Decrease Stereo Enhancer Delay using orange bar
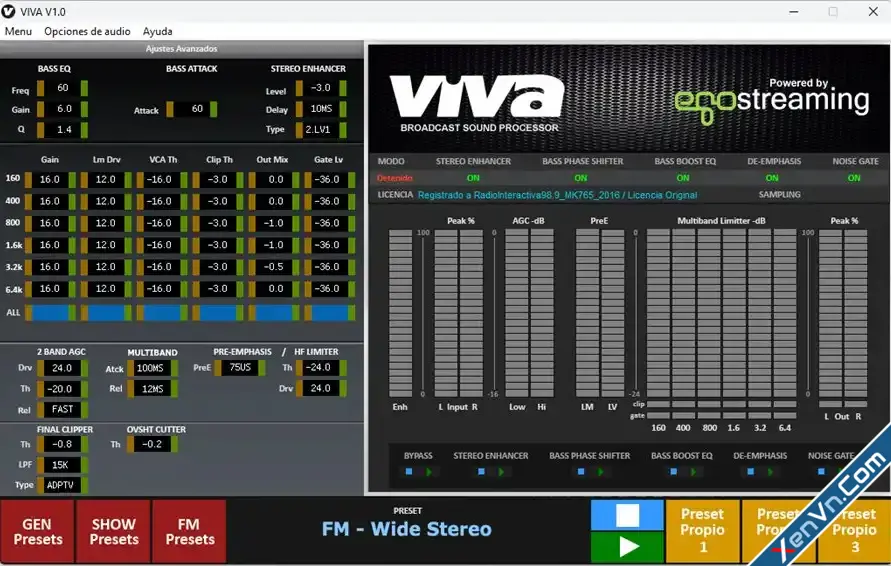The height and width of the screenshot is (566, 891). [299, 109]
